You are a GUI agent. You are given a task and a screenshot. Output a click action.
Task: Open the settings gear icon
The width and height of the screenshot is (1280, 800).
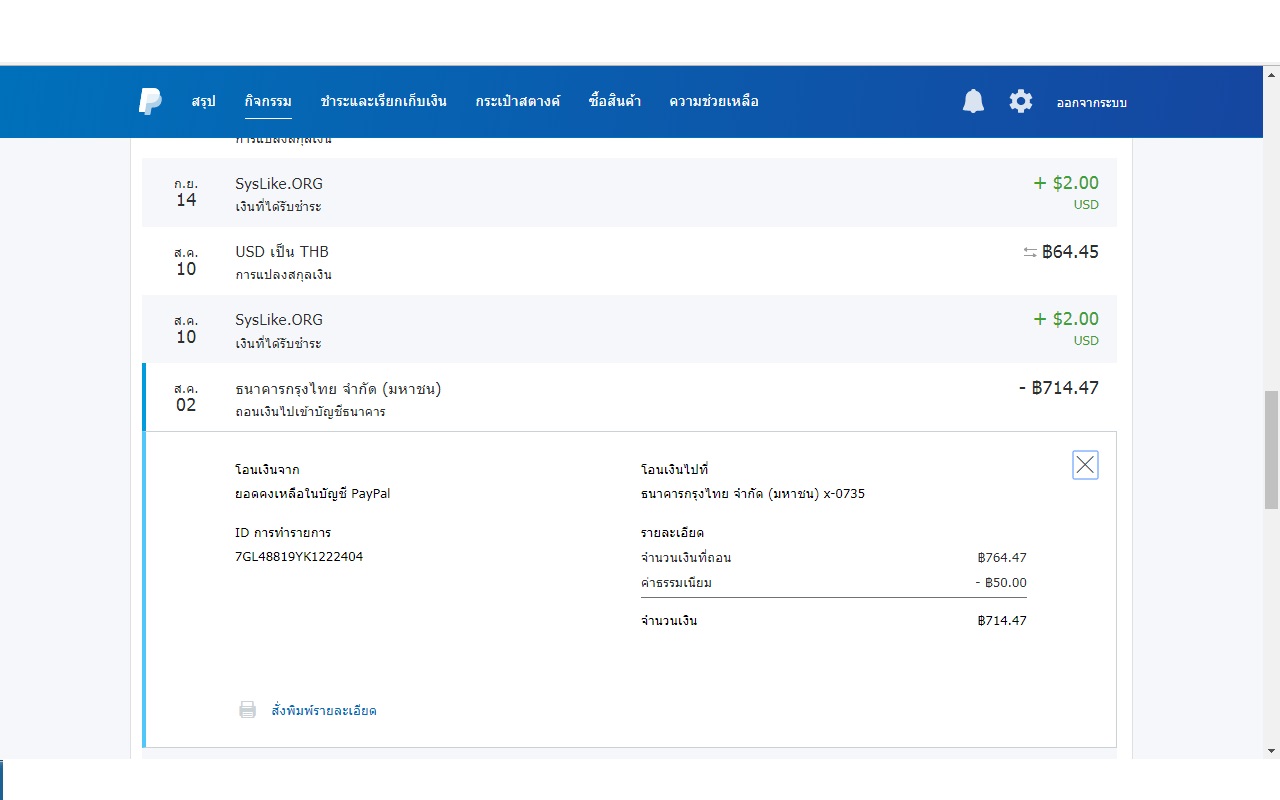click(x=1020, y=101)
